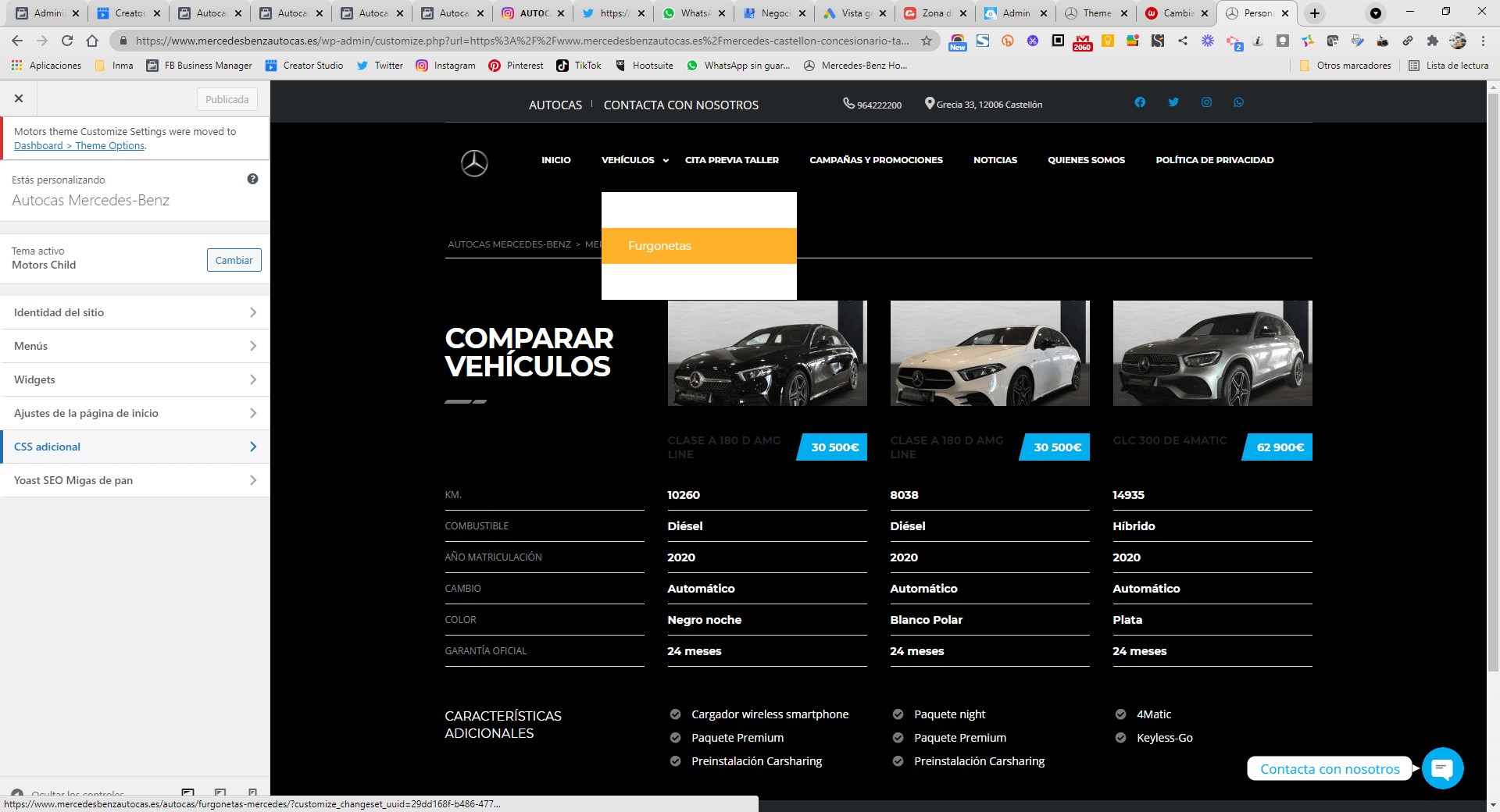Click the Contacta con nosotros chat label
1500x812 pixels.
pos(1330,769)
